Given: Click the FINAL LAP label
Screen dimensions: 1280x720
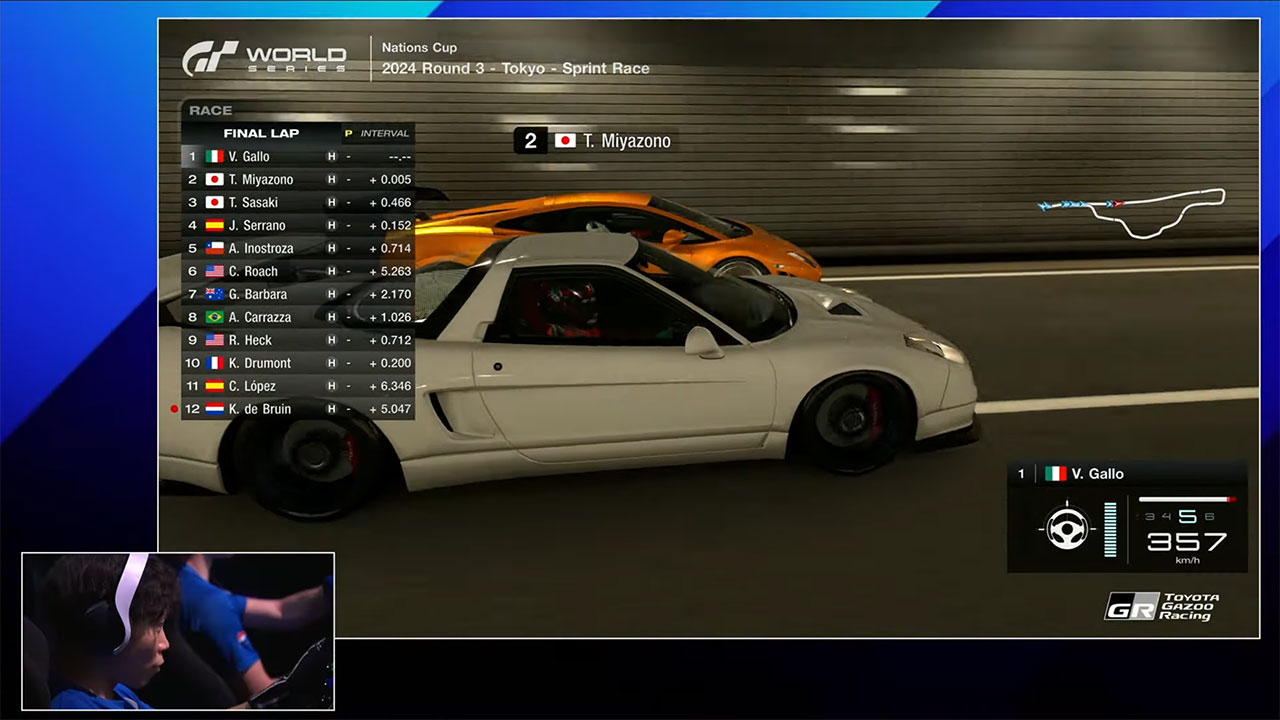Looking at the screenshot, I should pos(261,133).
